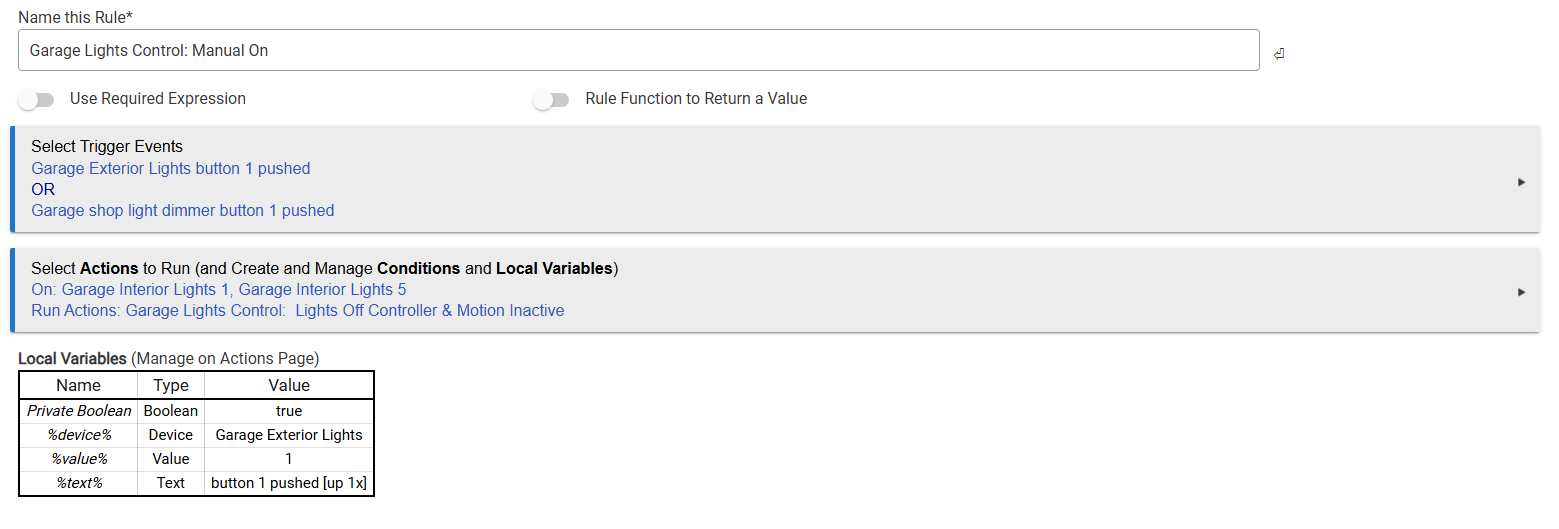Viewport: 1559px width, 529px height.
Task: Open Garage shop light dimmer trigger
Action: point(183,211)
